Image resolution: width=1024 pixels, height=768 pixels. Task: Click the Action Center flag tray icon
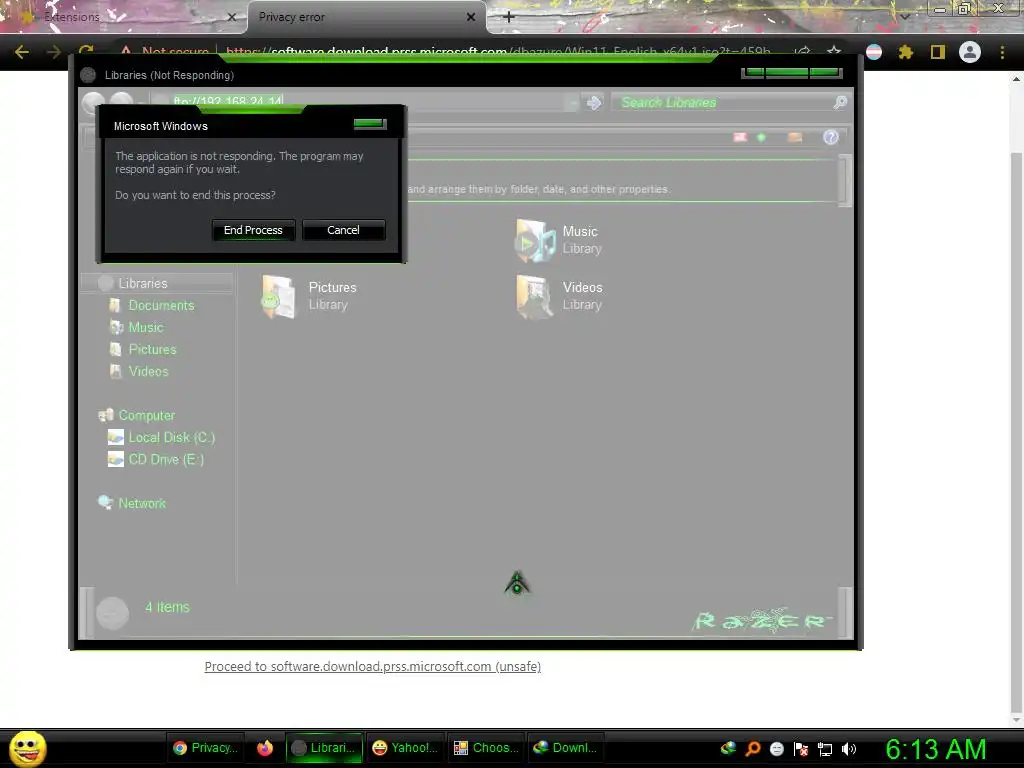[801, 749]
